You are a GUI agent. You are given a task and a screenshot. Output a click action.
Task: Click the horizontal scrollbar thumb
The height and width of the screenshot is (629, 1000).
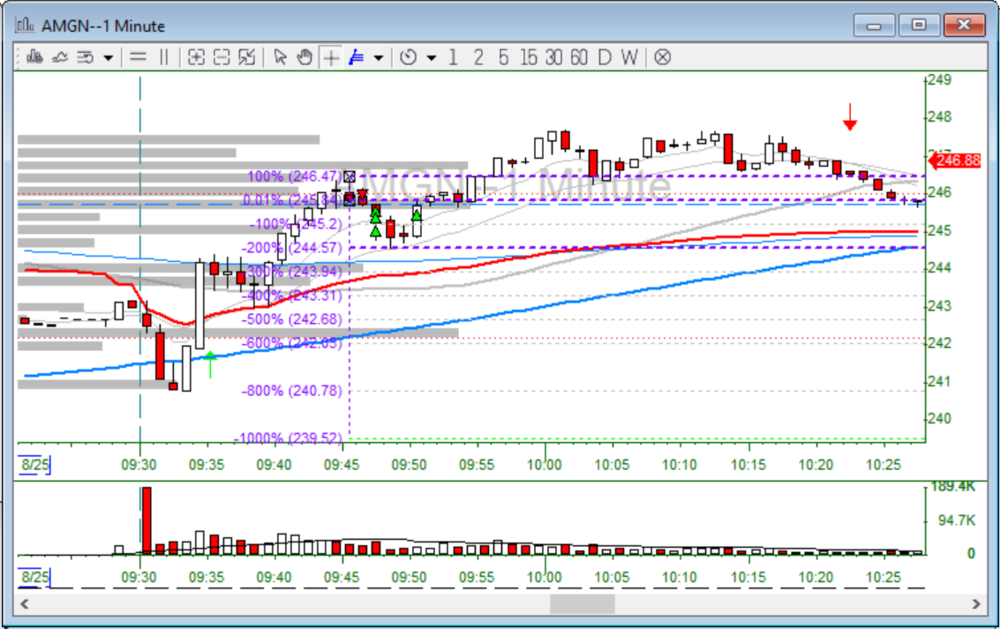click(582, 604)
